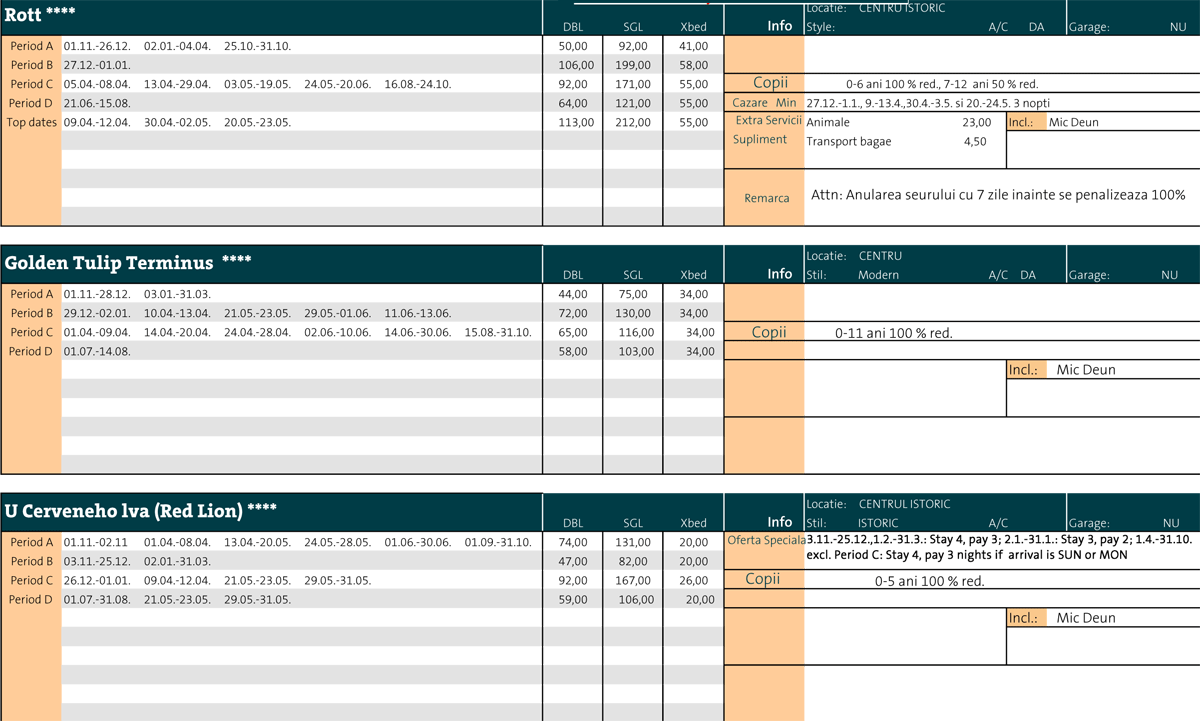Click the Remarca label in Rott section

click(x=766, y=198)
